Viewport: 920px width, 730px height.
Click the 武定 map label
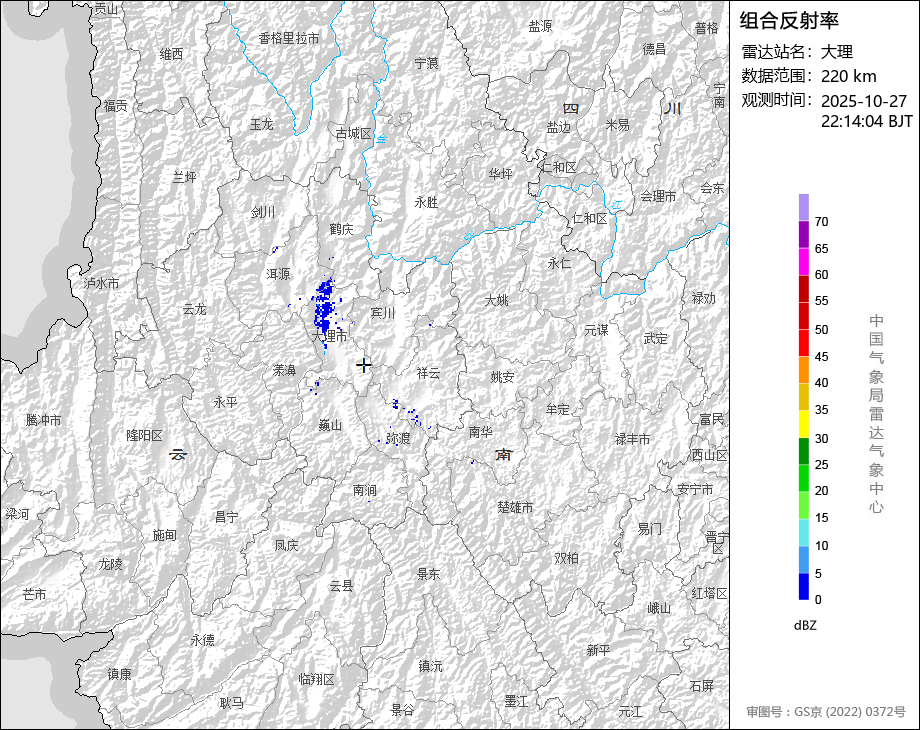tap(655, 339)
